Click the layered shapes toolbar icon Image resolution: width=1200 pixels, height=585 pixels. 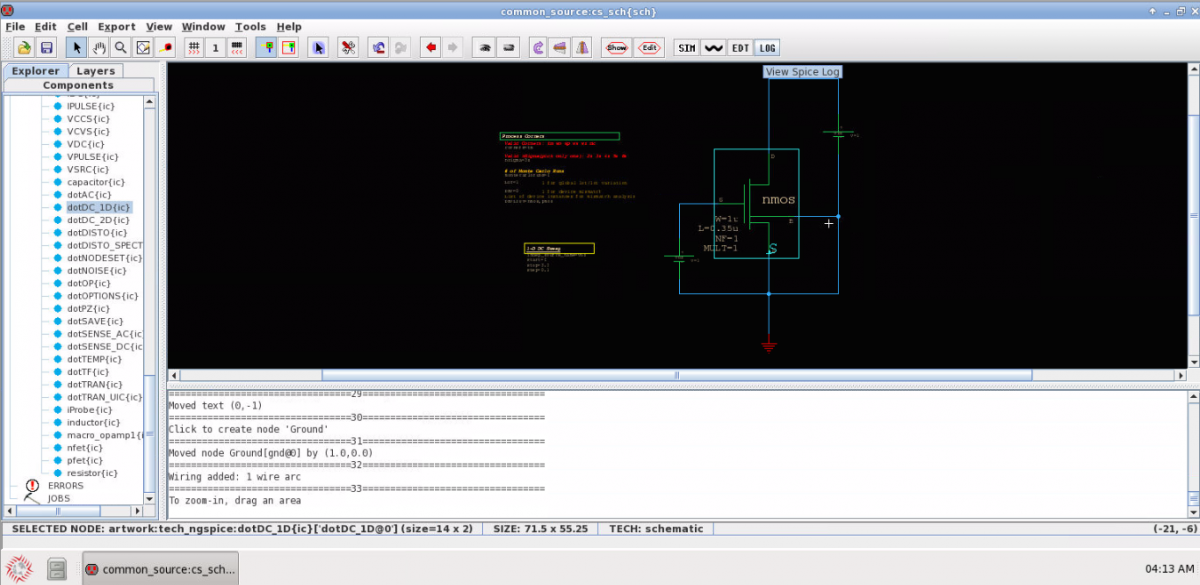coord(560,47)
